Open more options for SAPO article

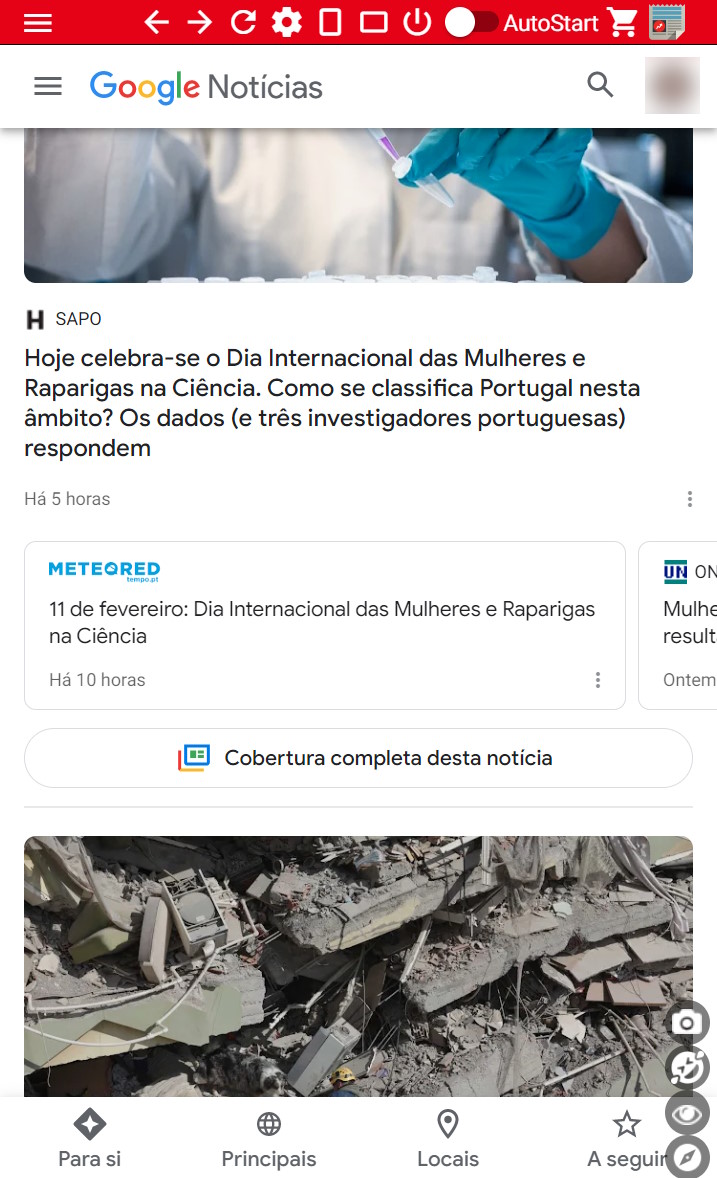[x=689, y=499]
